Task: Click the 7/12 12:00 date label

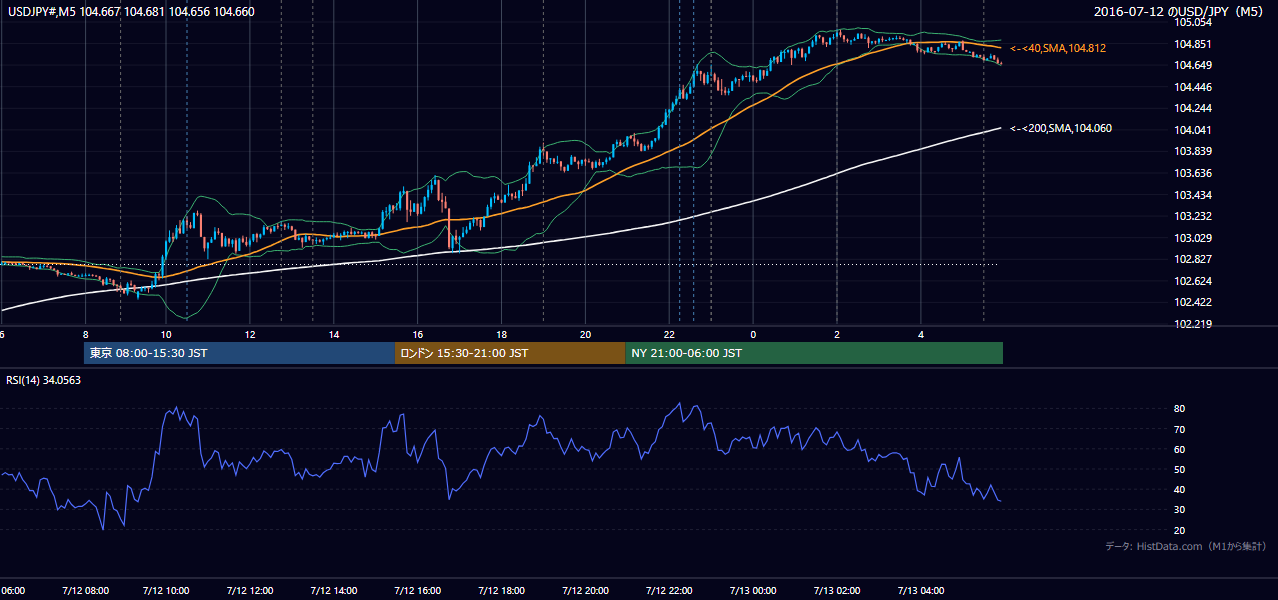Action: point(250,590)
